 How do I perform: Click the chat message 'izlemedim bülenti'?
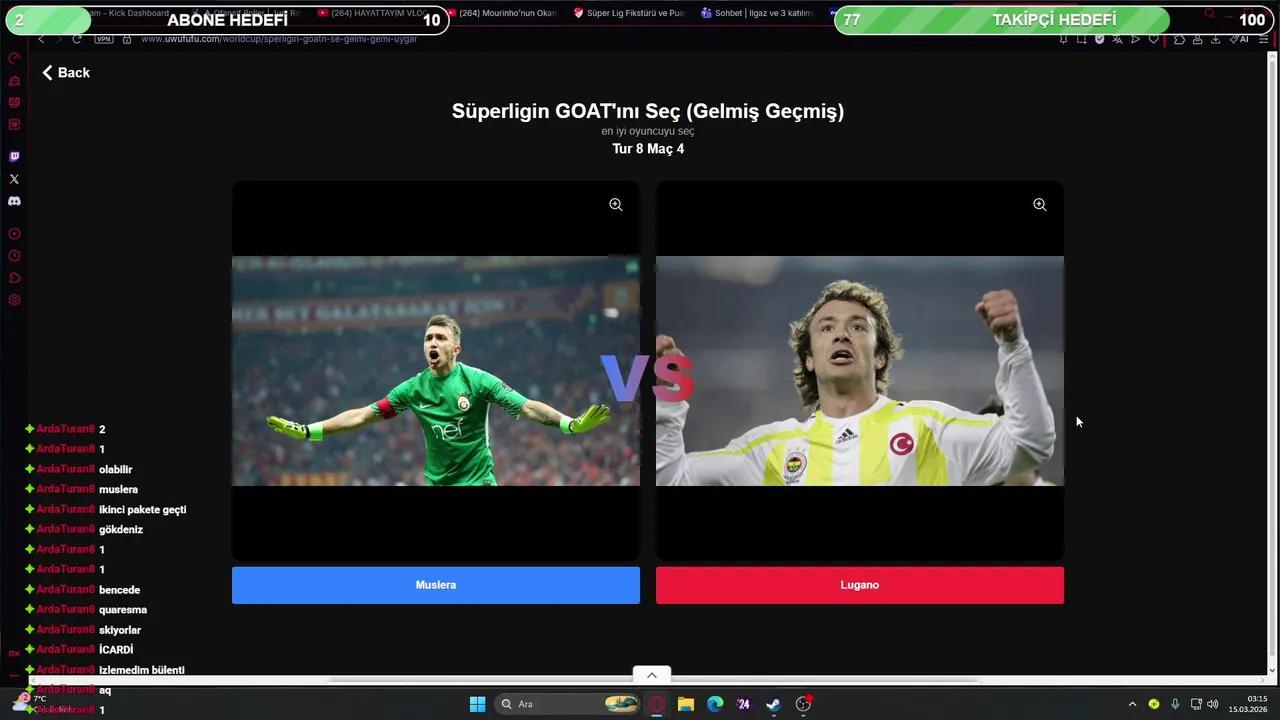[142, 670]
